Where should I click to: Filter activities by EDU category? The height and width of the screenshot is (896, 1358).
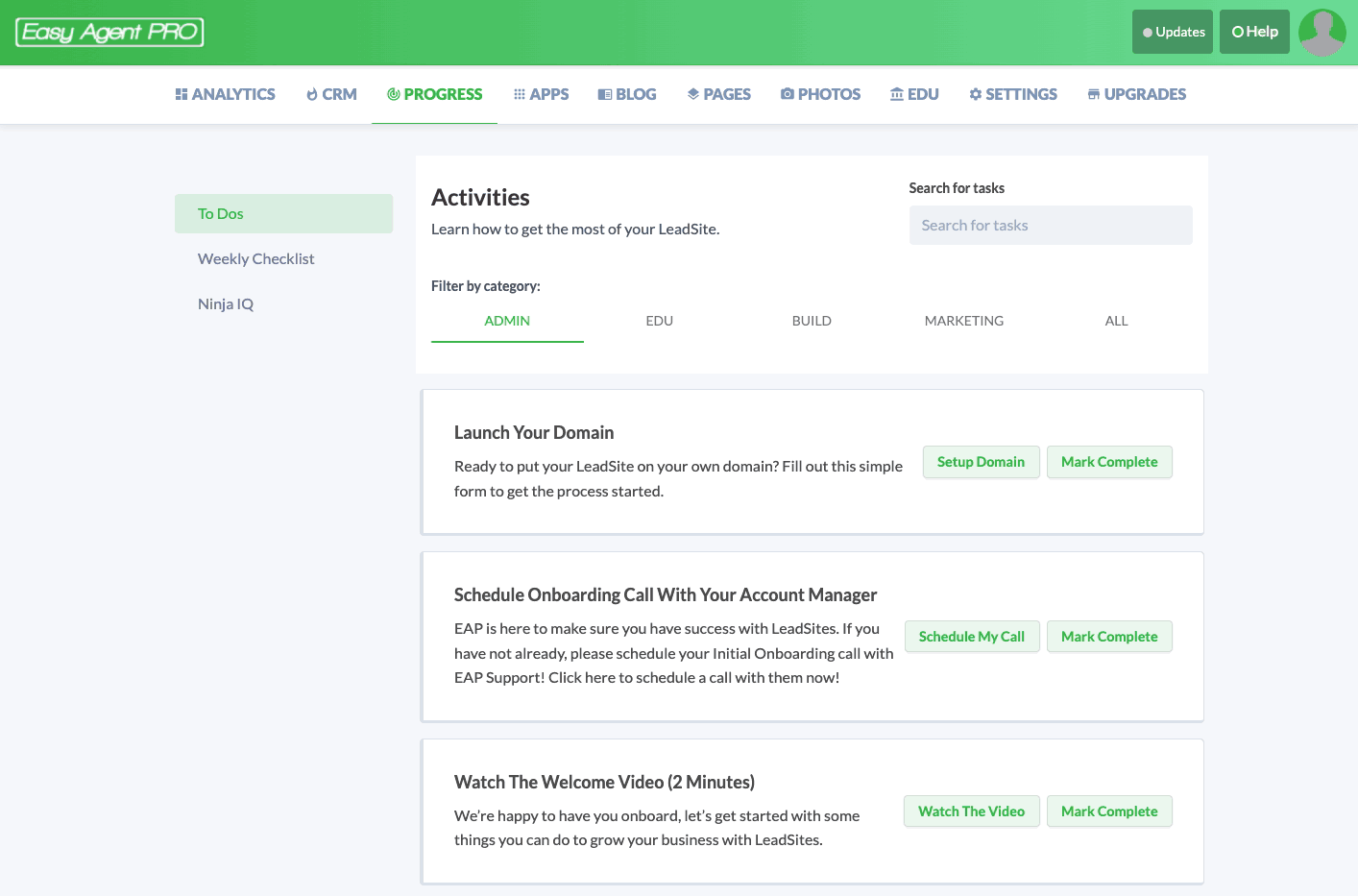(x=660, y=321)
